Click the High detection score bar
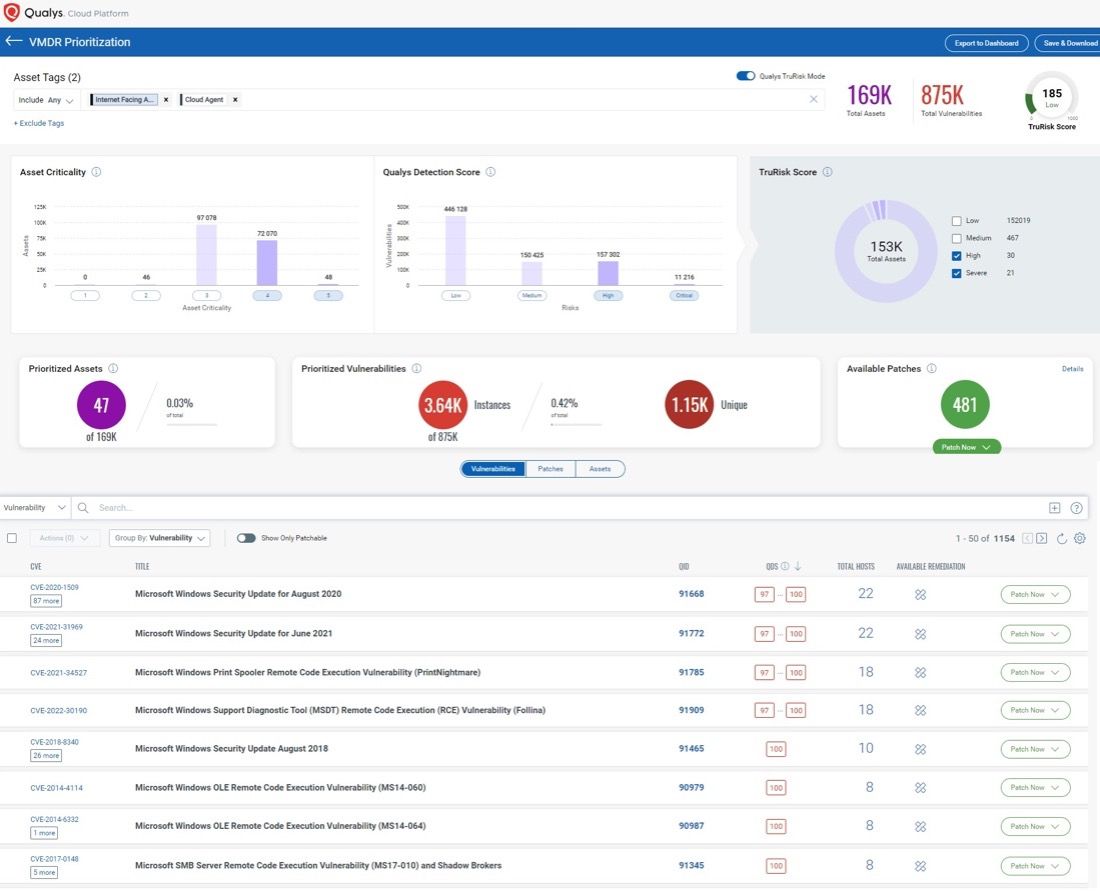This screenshot has width=1100, height=892. coord(608,273)
